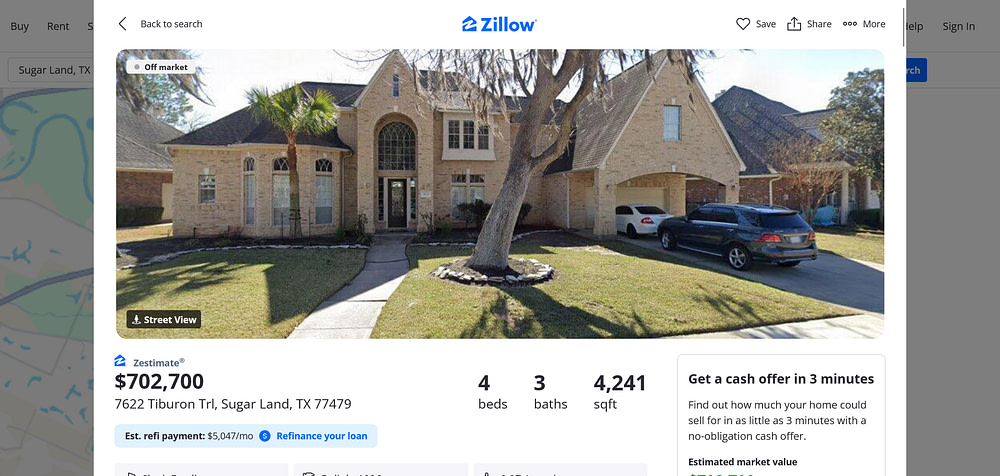Go Back to search
This screenshot has height=476, width=1000.
click(171, 24)
